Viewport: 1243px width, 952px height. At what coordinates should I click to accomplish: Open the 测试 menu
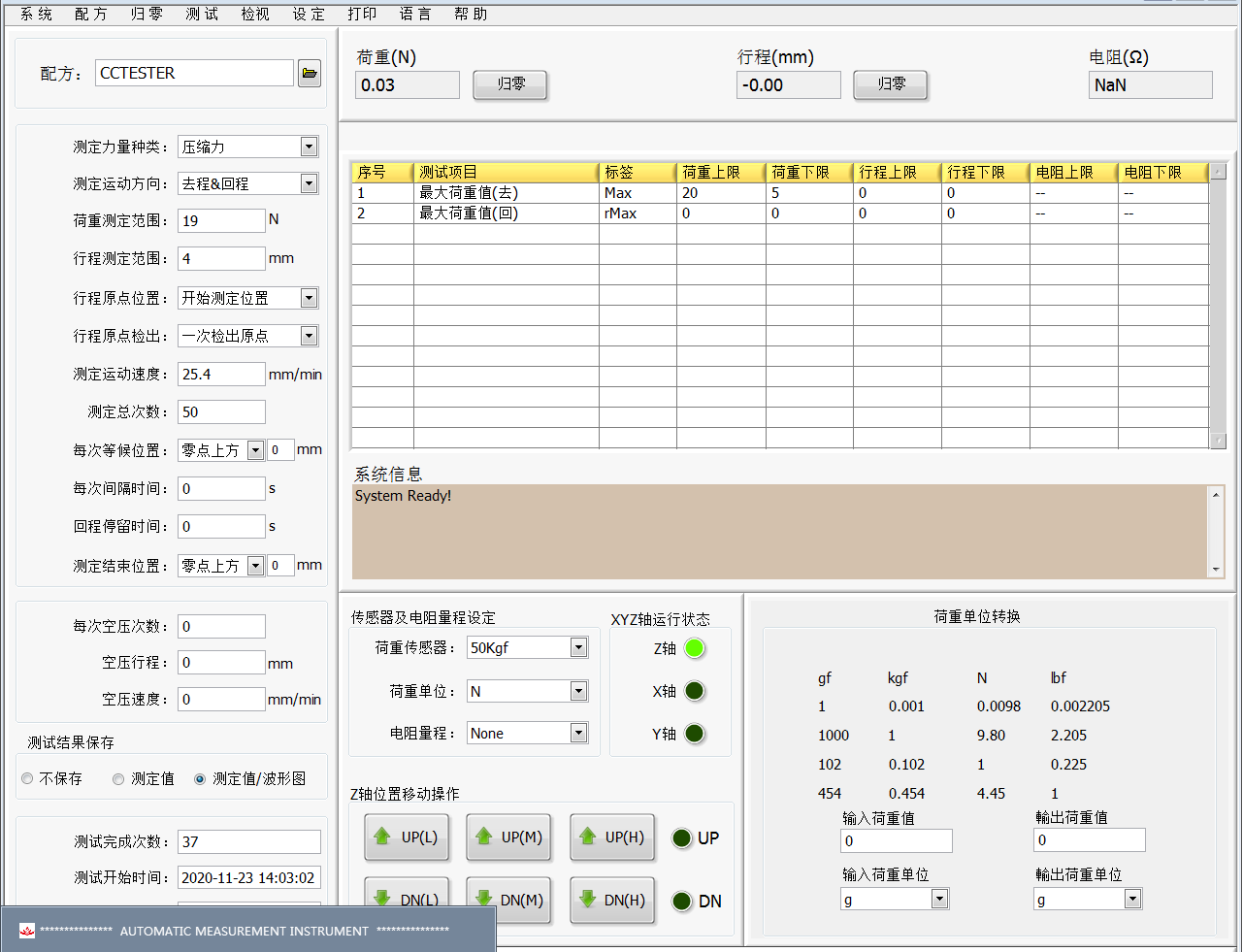[202, 14]
